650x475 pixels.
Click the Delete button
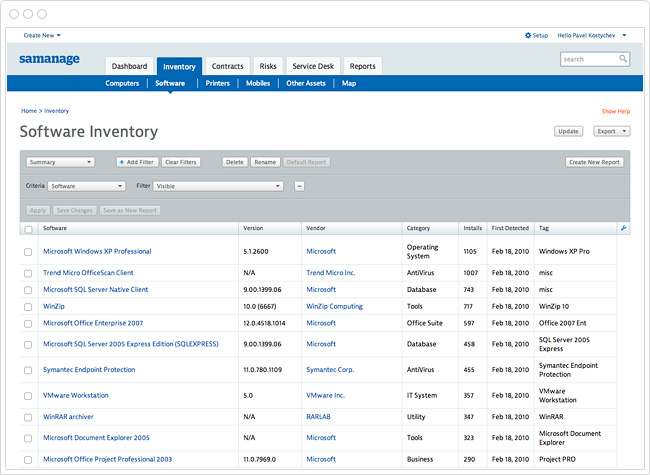tap(235, 162)
